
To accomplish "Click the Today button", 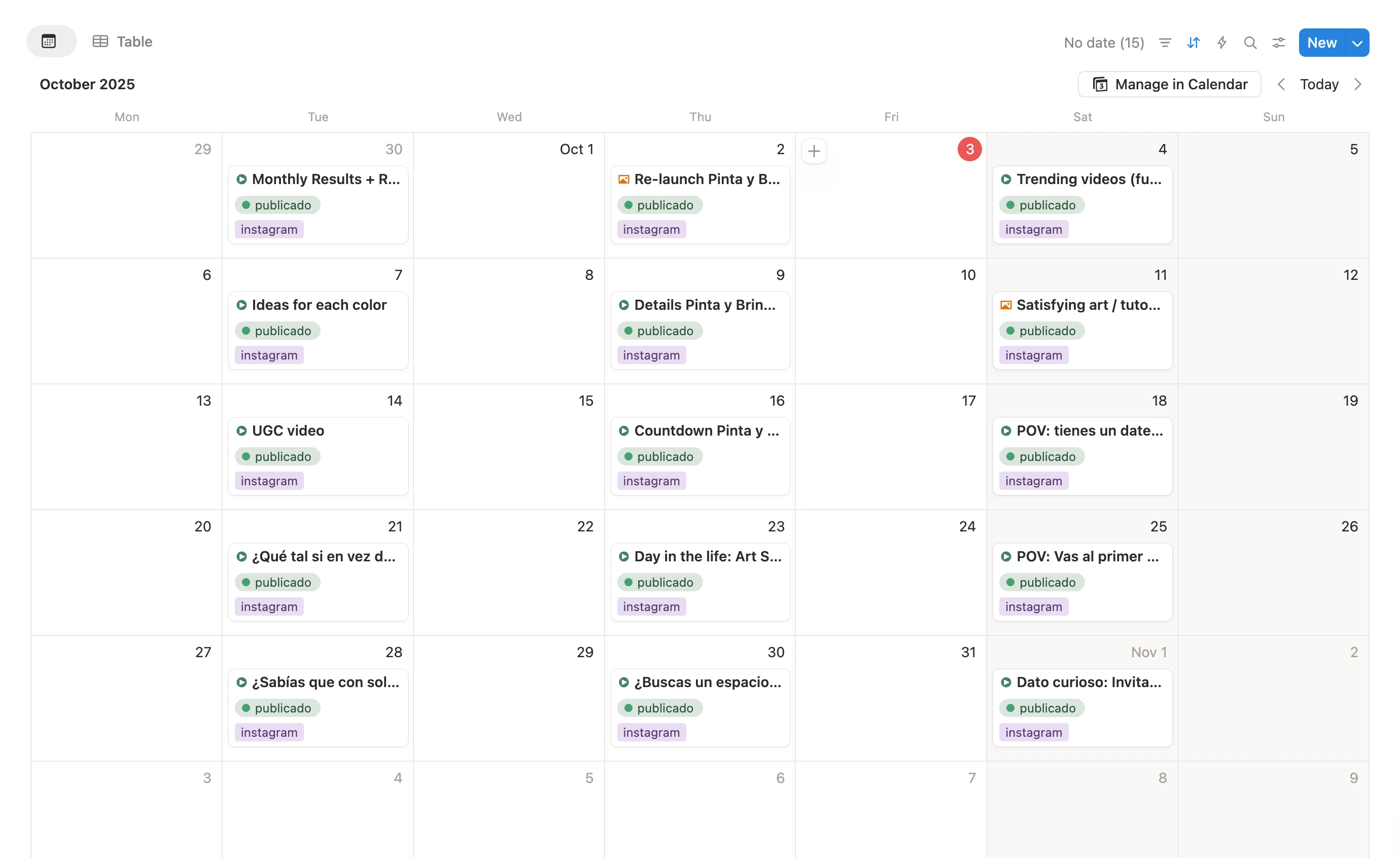I will click(x=1319, y=84).
